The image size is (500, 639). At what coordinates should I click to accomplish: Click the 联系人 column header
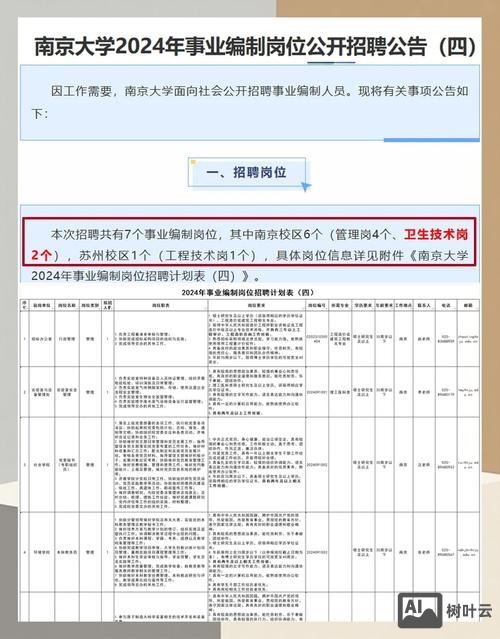click(x=424, y=305)
